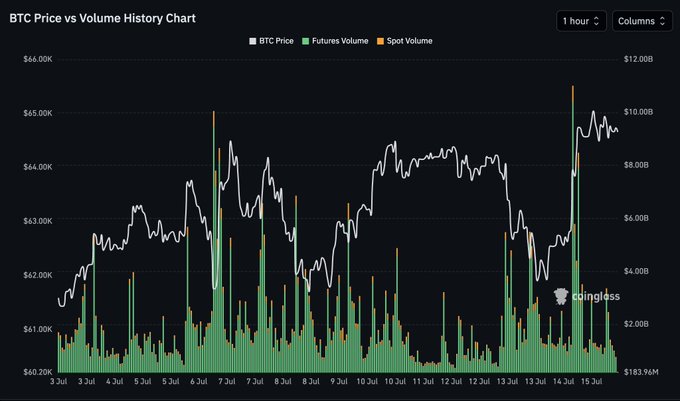Click the $12.00B volume axis label
The width and height of the screenshot is (680, 401).
pyautogui.click(x=638, y=59)
